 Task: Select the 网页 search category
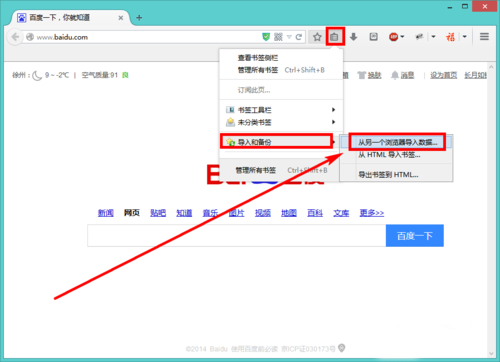(132, 213)
